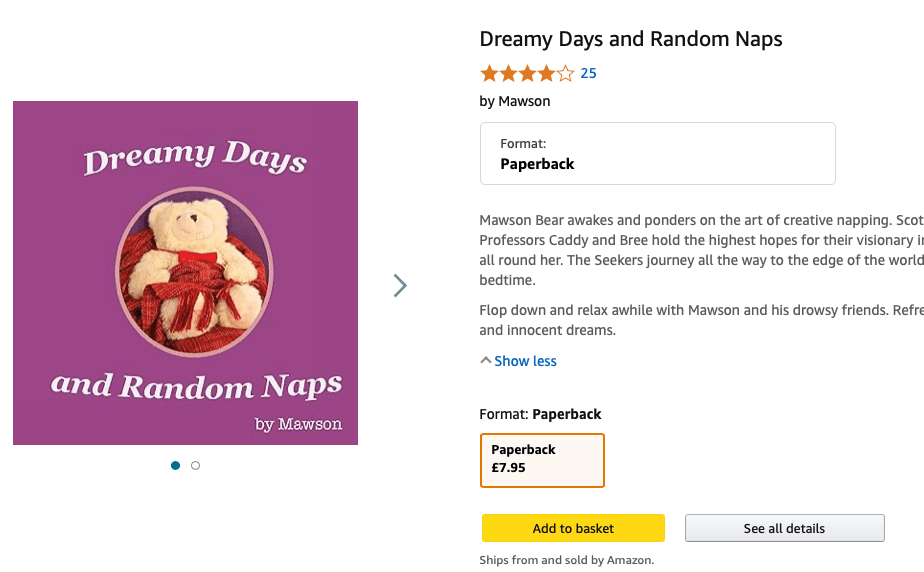Collapse description with Show less
Viewport: 924px width, 572px height.
click(524, 361)
